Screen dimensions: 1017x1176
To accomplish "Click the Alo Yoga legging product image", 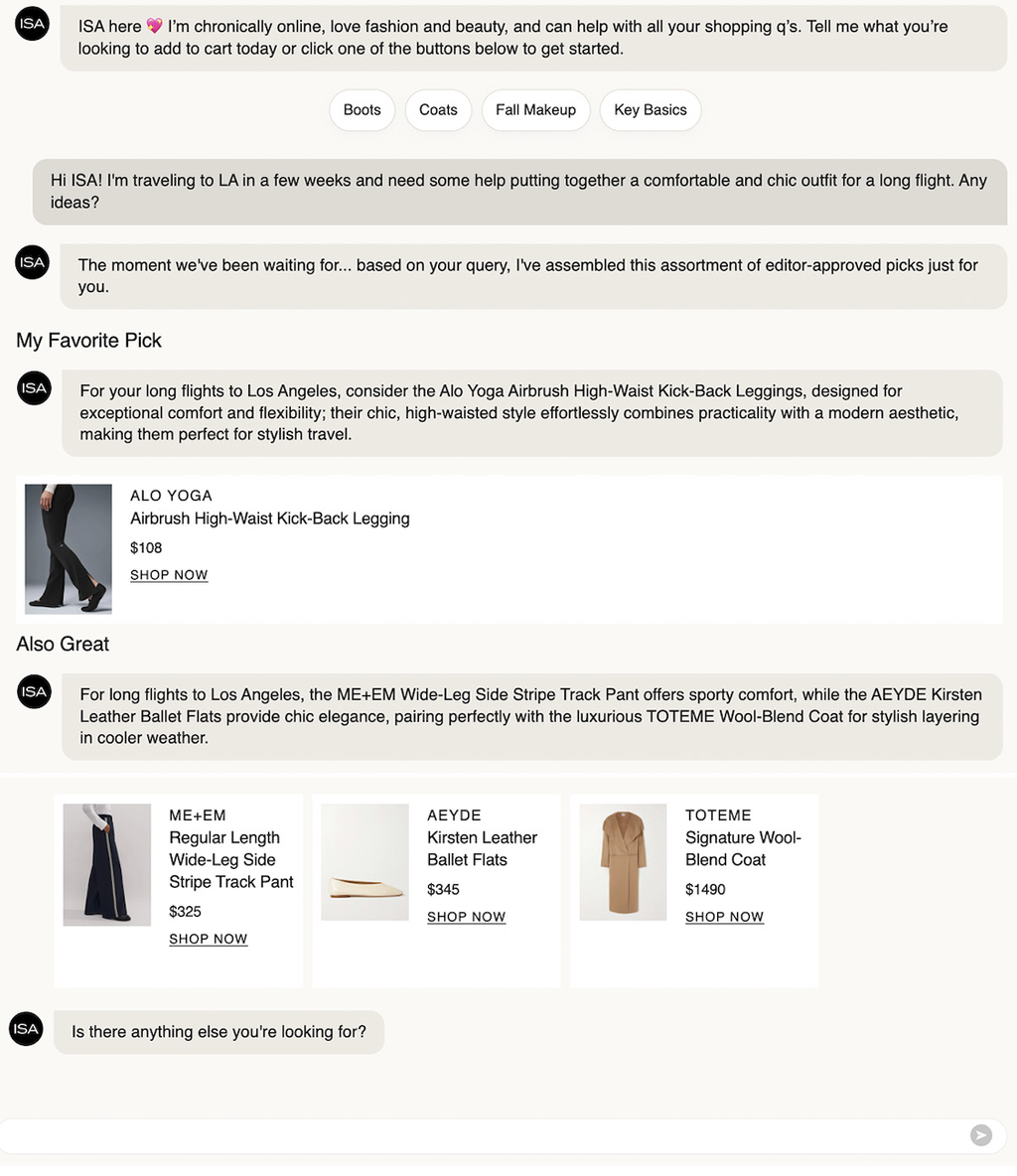I will click(68, 548).
